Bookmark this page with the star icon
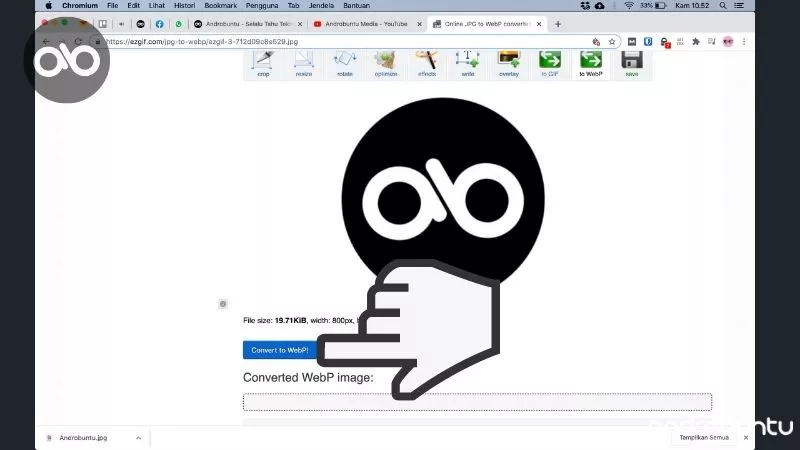 [612, 42]
